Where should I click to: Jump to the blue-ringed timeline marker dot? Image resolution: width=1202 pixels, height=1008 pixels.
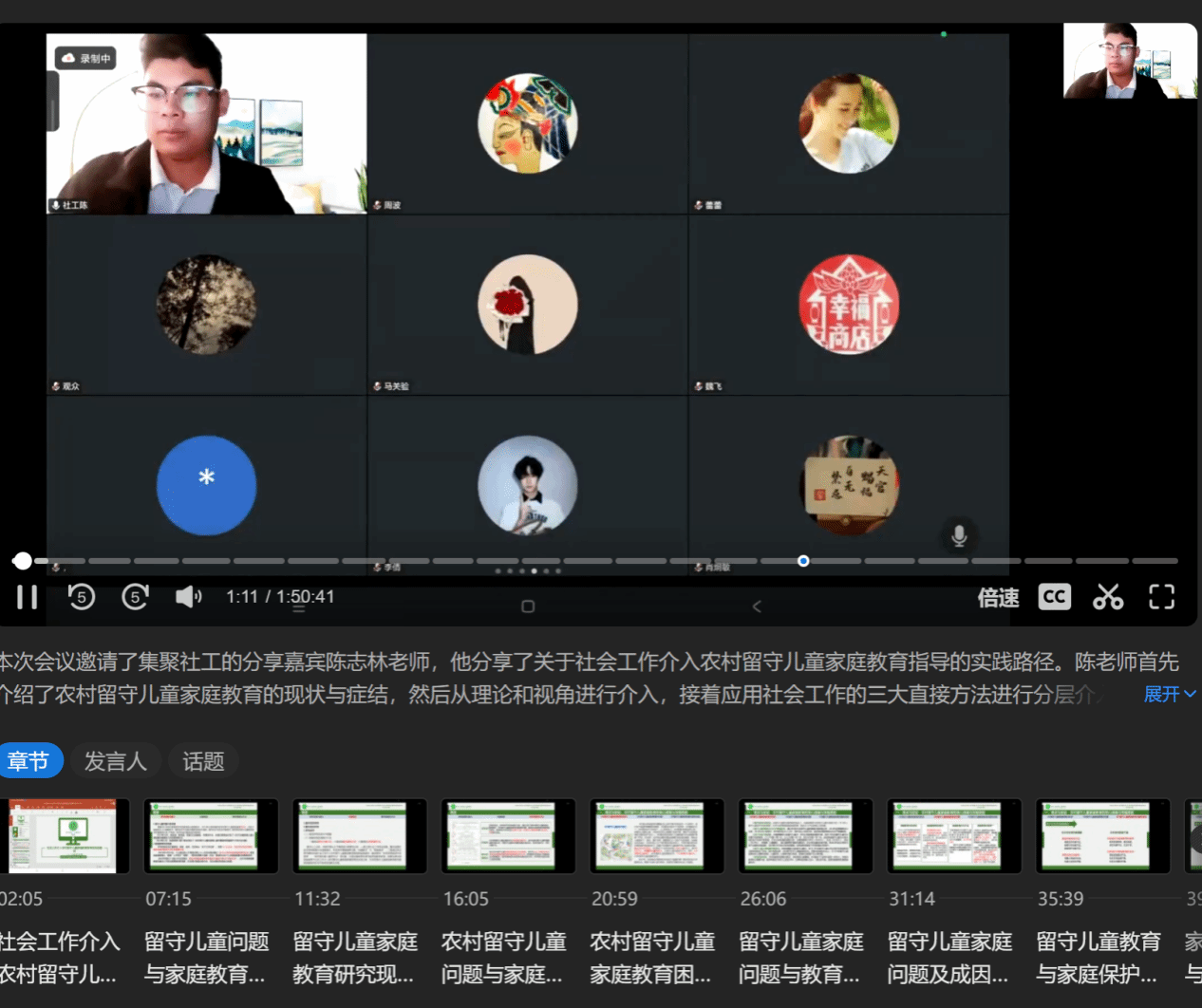[x=803, y=561]
